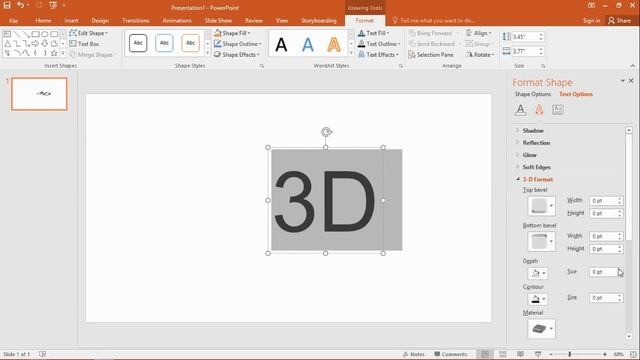Switch to the View tab

click(x=282, y=20)
